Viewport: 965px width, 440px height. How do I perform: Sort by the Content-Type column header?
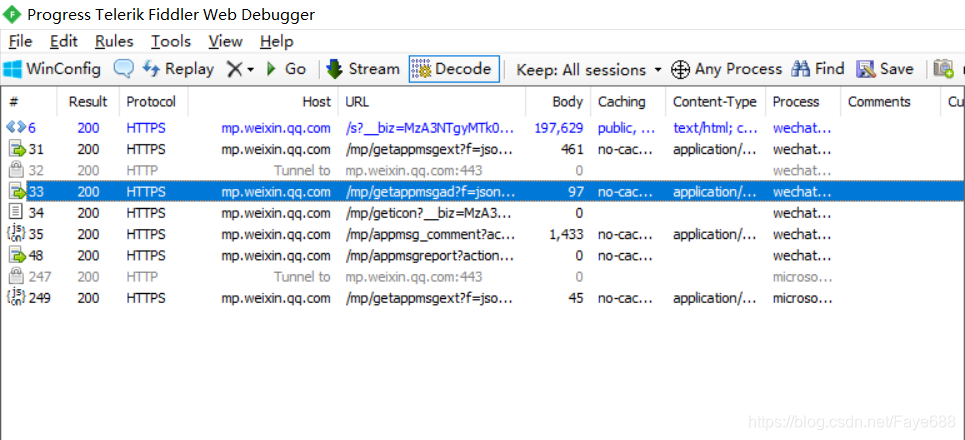(715, 102)
